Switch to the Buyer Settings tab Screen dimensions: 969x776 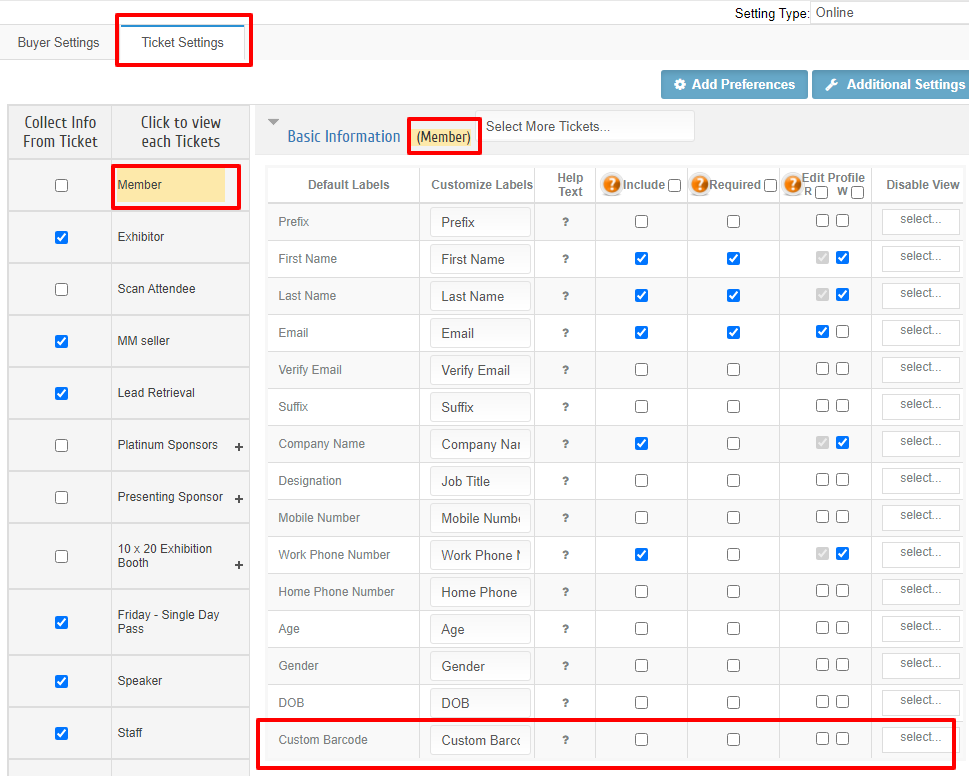pyautogui.click(x=59, y=43)
